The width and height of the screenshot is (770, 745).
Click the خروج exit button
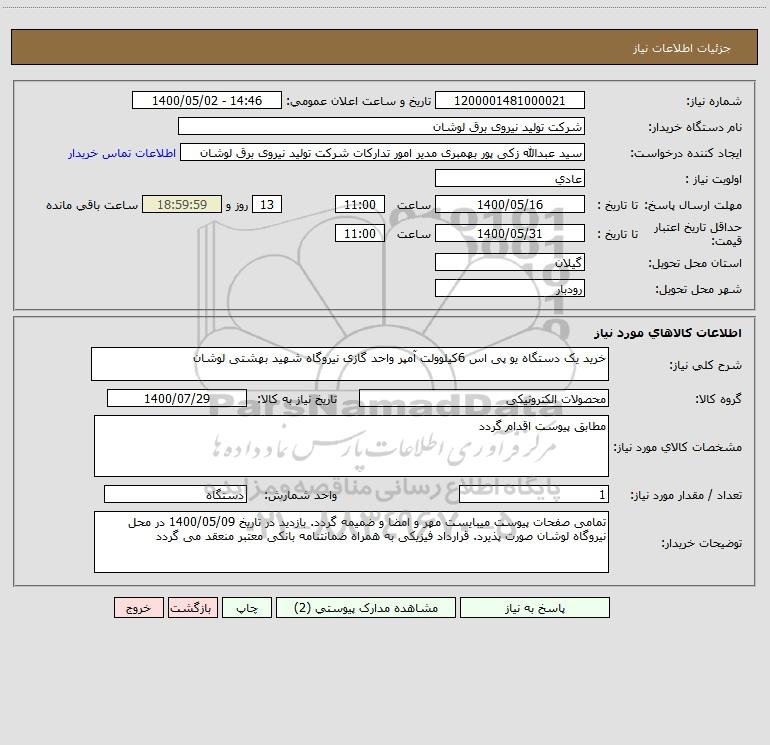tap(138, 608)
